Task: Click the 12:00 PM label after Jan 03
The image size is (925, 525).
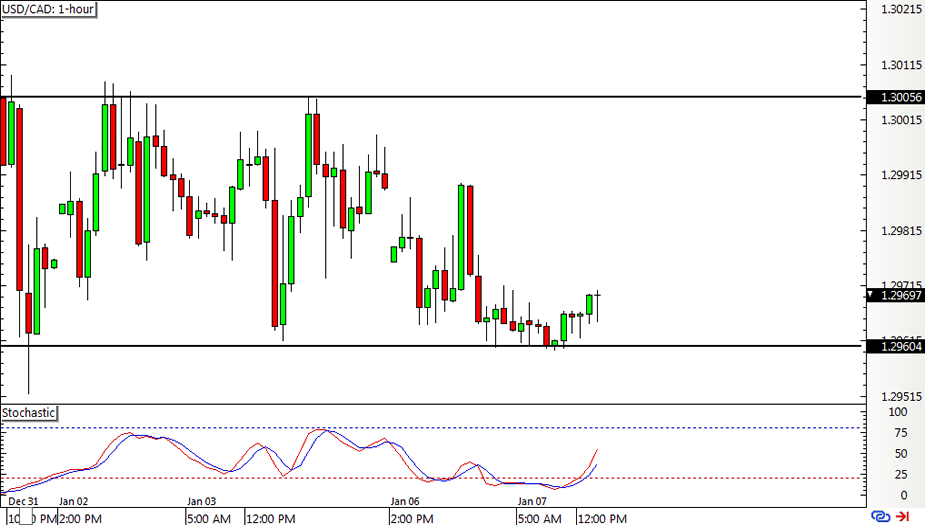Action: [x=271, y=519]
